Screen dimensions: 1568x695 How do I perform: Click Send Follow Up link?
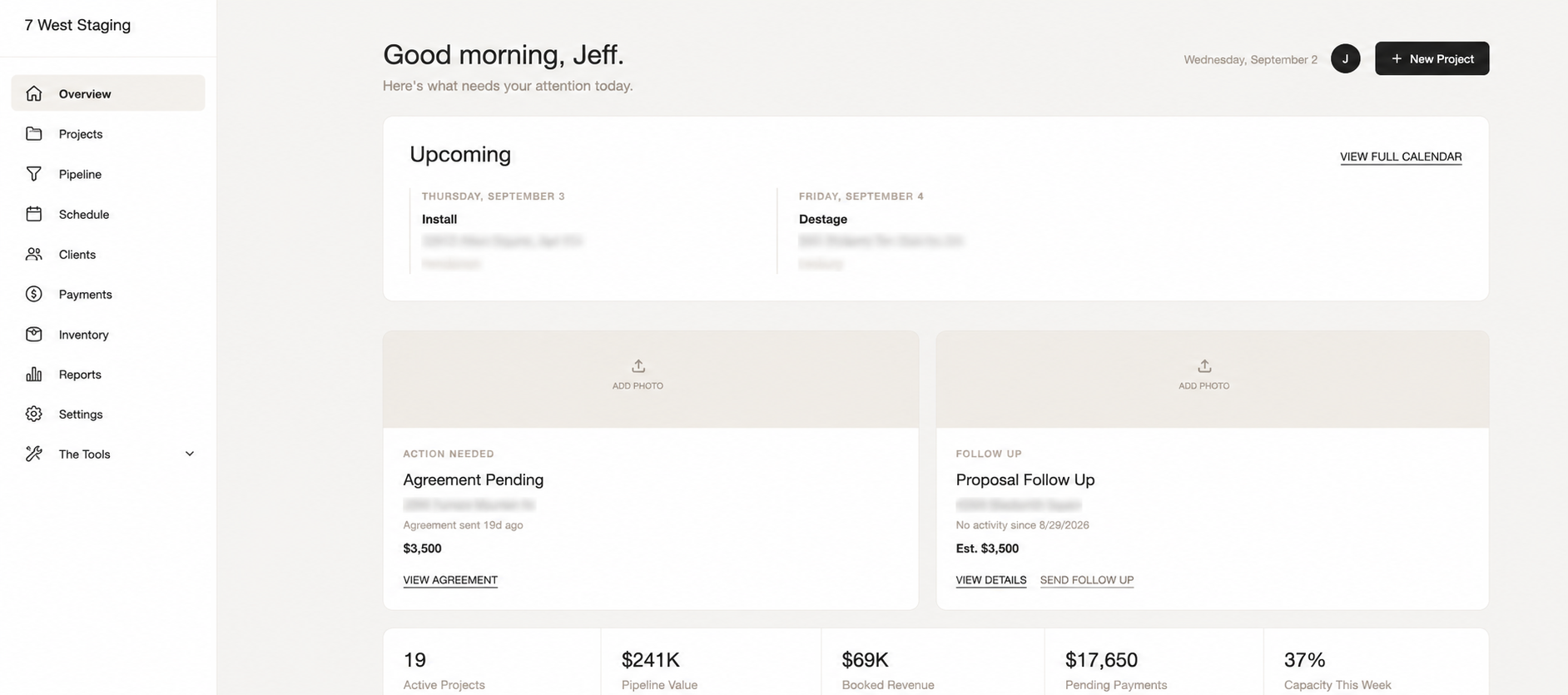[x=1087, y=580]
